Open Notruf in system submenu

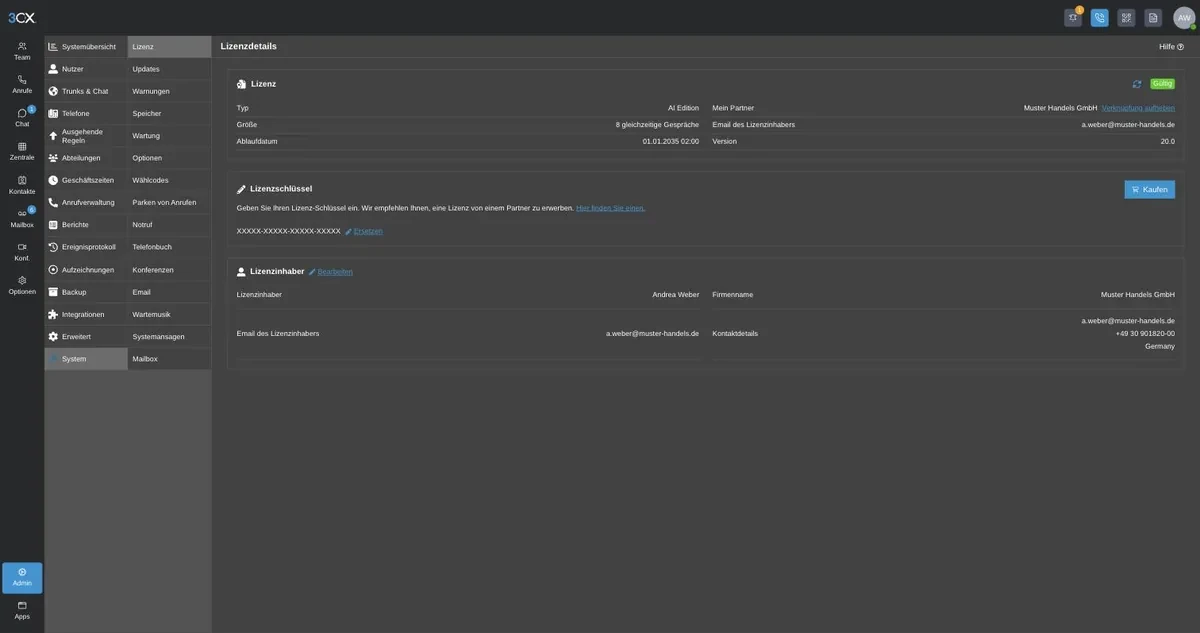169,225
